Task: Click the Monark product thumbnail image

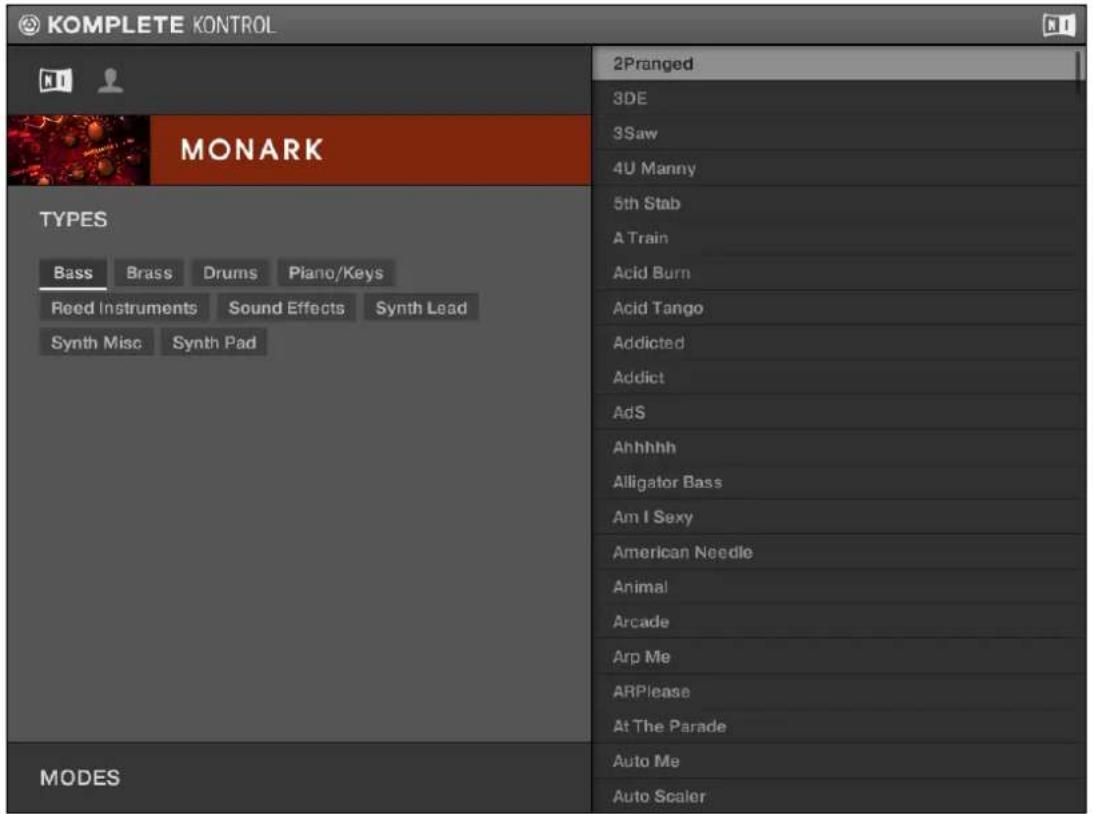Action: (79, 150)
